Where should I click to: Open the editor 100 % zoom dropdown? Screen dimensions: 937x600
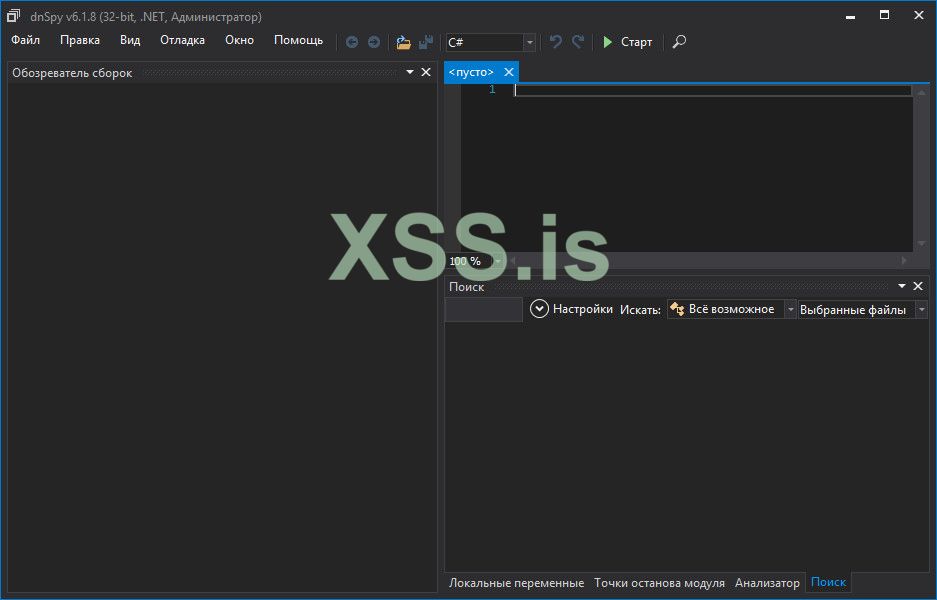498,261
